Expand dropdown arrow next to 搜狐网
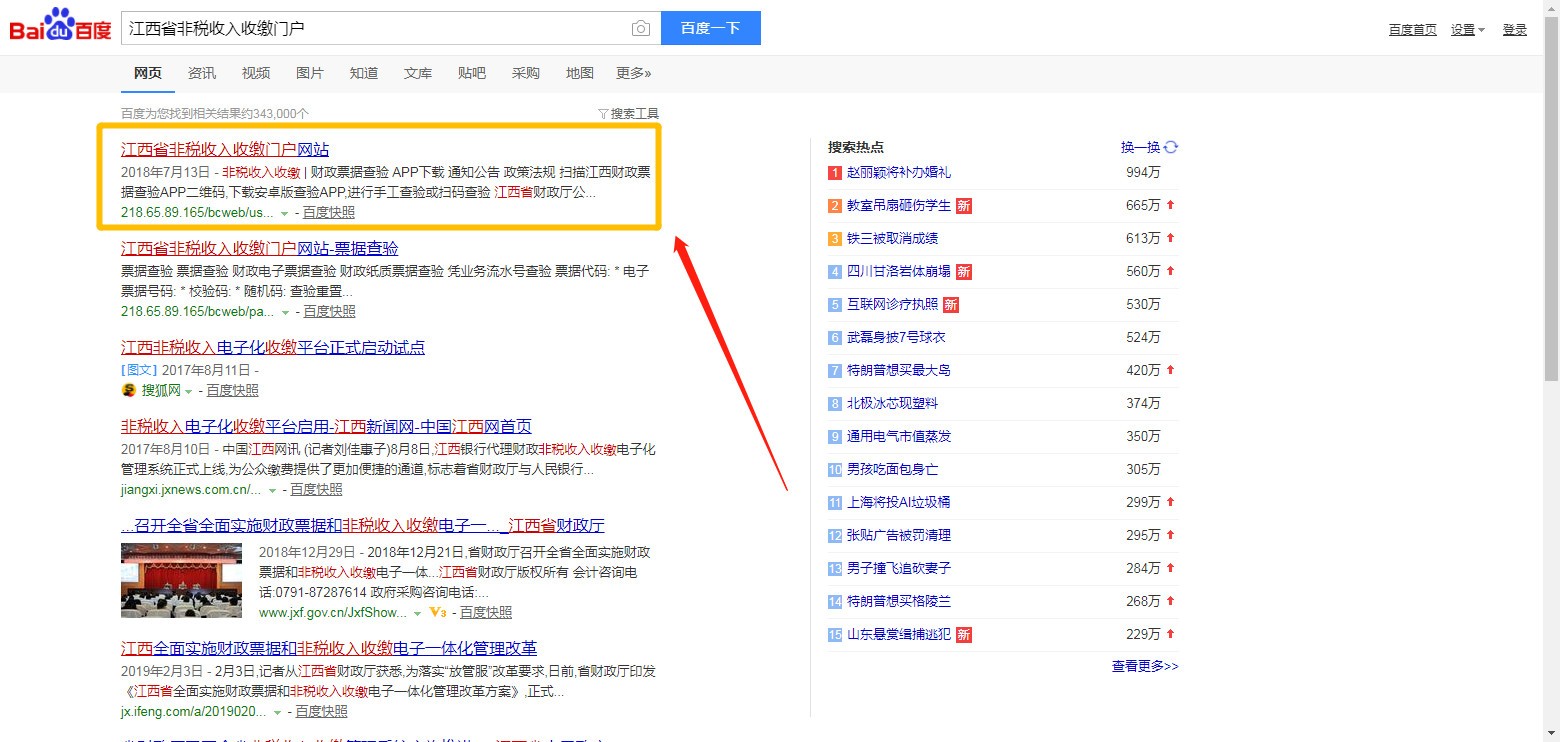The height and width of the screenshot is (742, 1560). click(x=188, y=391)
